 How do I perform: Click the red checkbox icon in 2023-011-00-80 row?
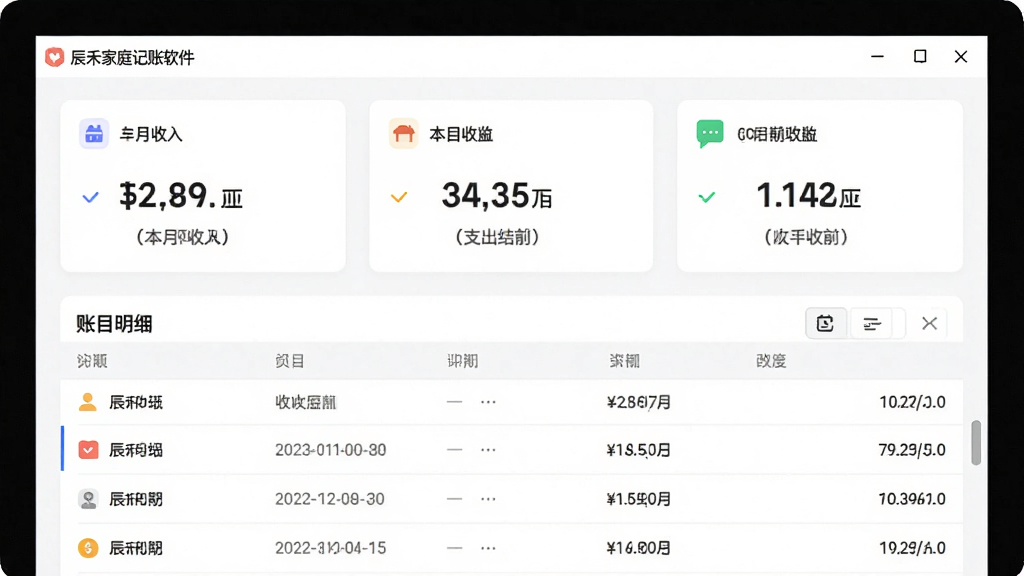pyautogui.click(x=88, y=450)
